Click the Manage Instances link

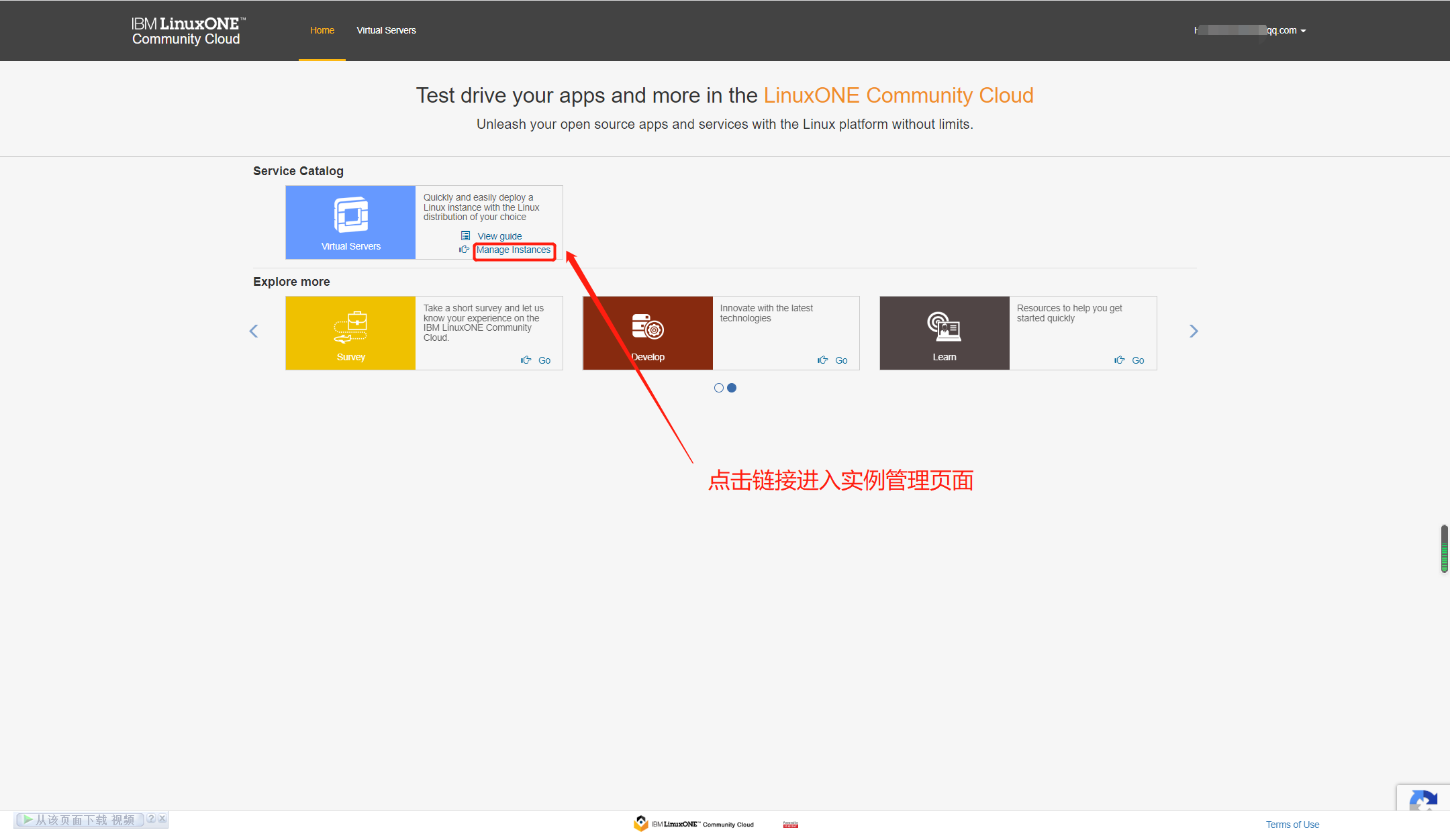click(513, 250)
